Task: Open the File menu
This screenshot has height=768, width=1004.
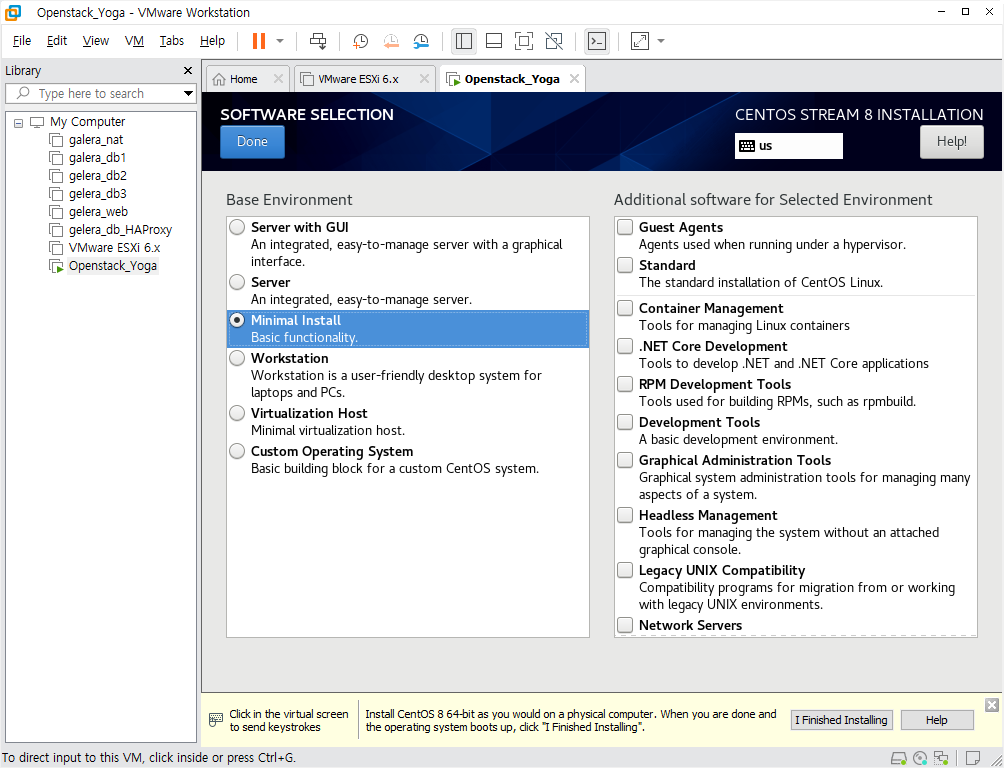Action: tap(22, 41)
